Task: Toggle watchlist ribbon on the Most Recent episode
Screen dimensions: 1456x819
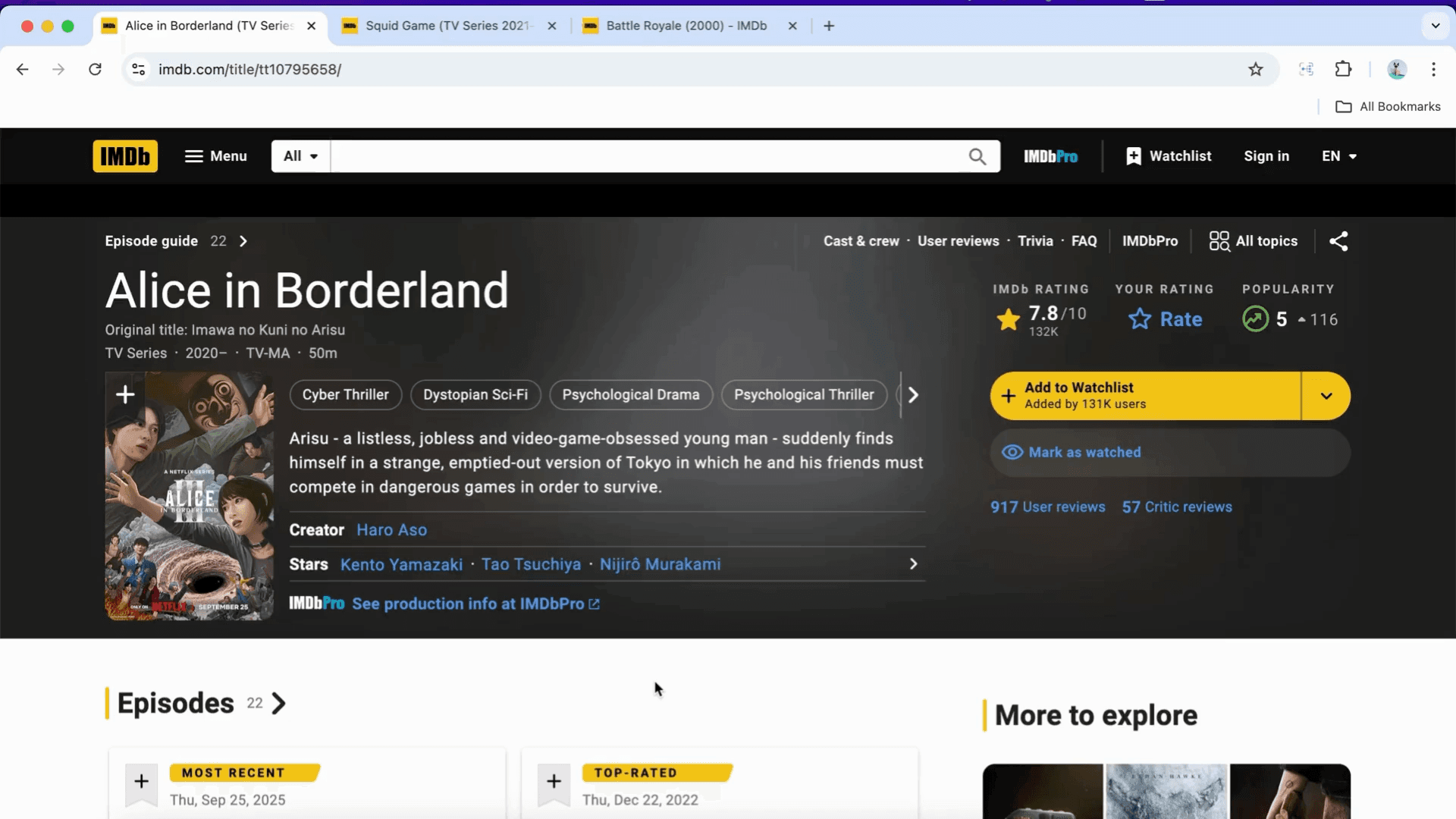Action: (x=142, y=781)
